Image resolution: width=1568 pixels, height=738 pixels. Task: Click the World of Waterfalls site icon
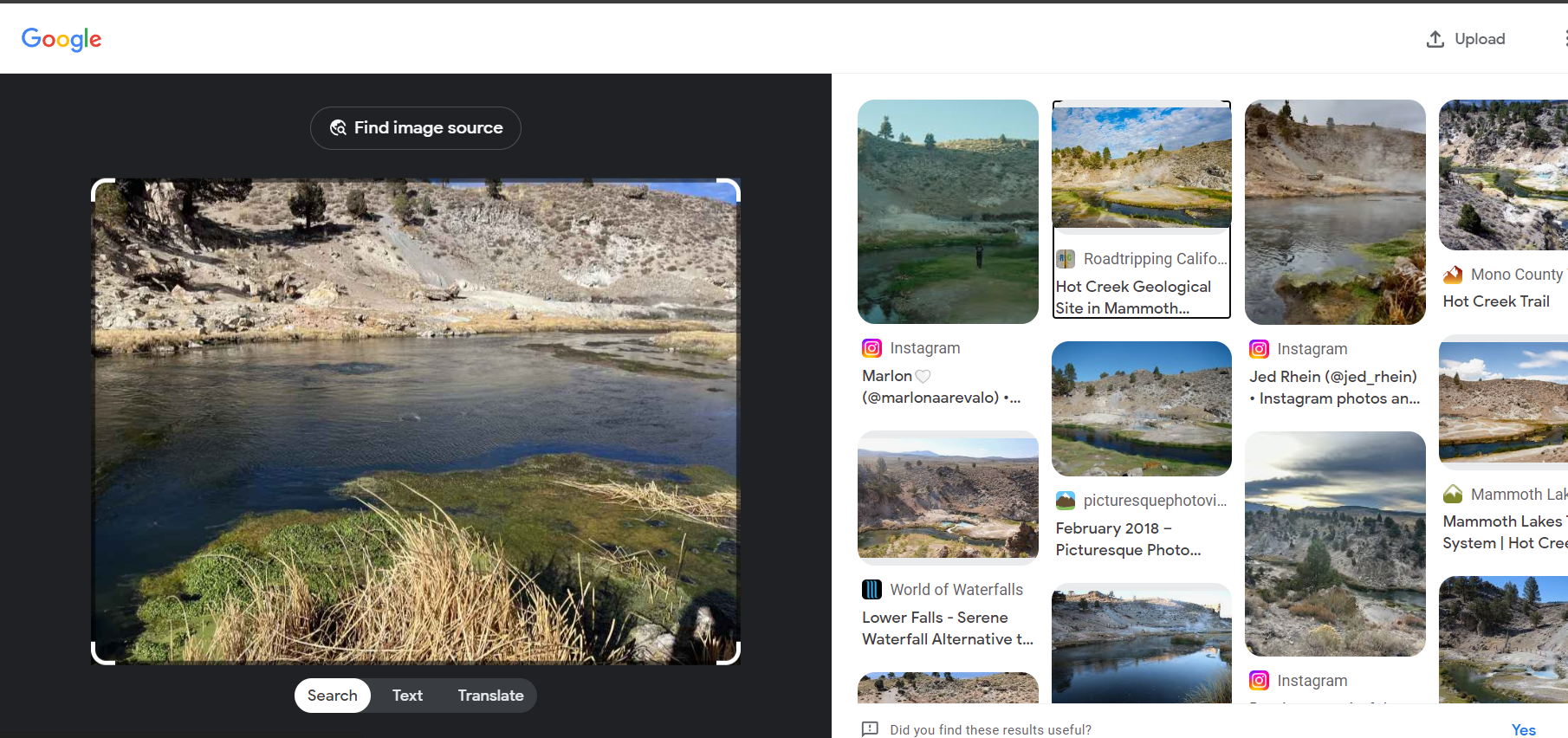pyautogui.click(x=871, y=590)
